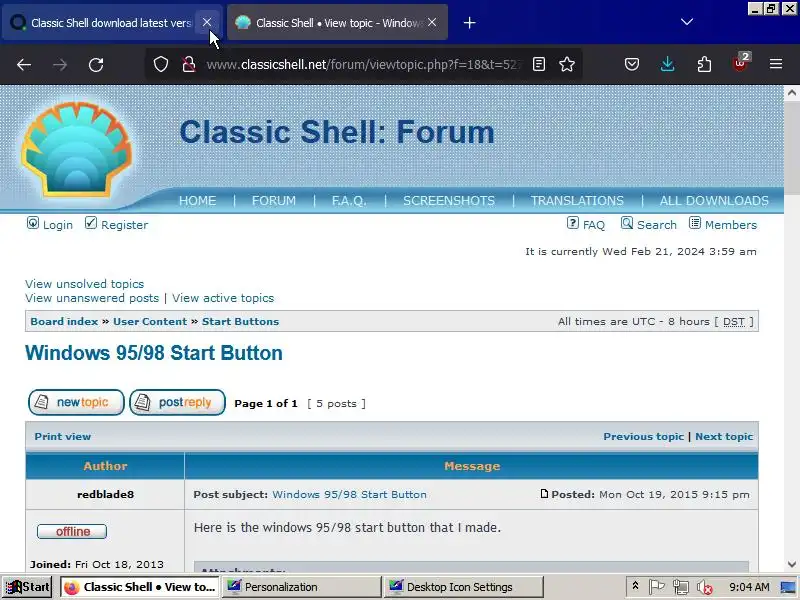Image resolution: width=800 pixels, height=600 pixels.
Task: Open the post subject link Windows 95/98 Start Button
Action: click(x=349, y=494)
